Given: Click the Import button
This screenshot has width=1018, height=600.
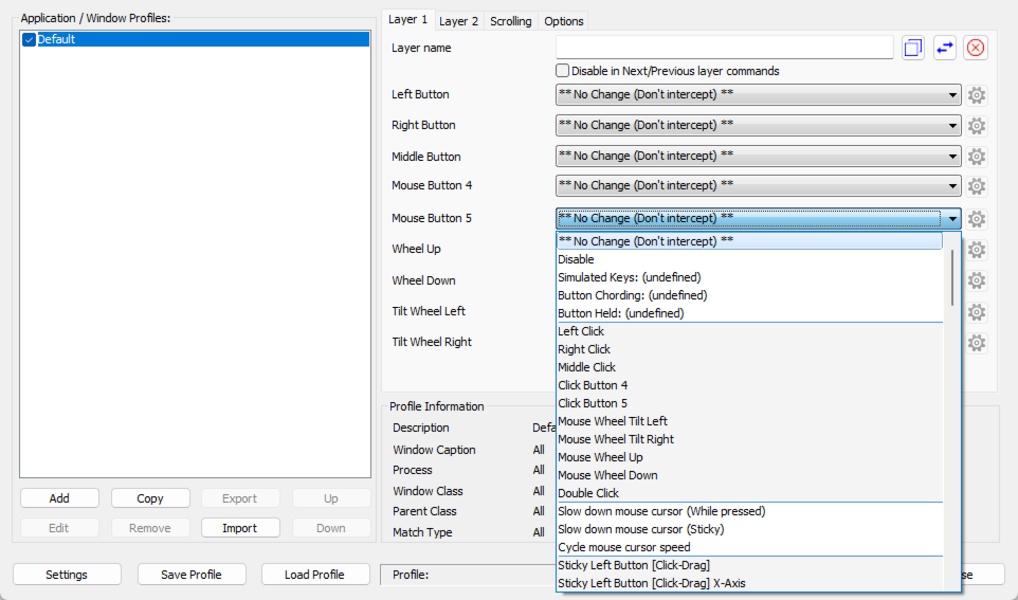Looking at the screenshot, I should click(x=239, y=528).
